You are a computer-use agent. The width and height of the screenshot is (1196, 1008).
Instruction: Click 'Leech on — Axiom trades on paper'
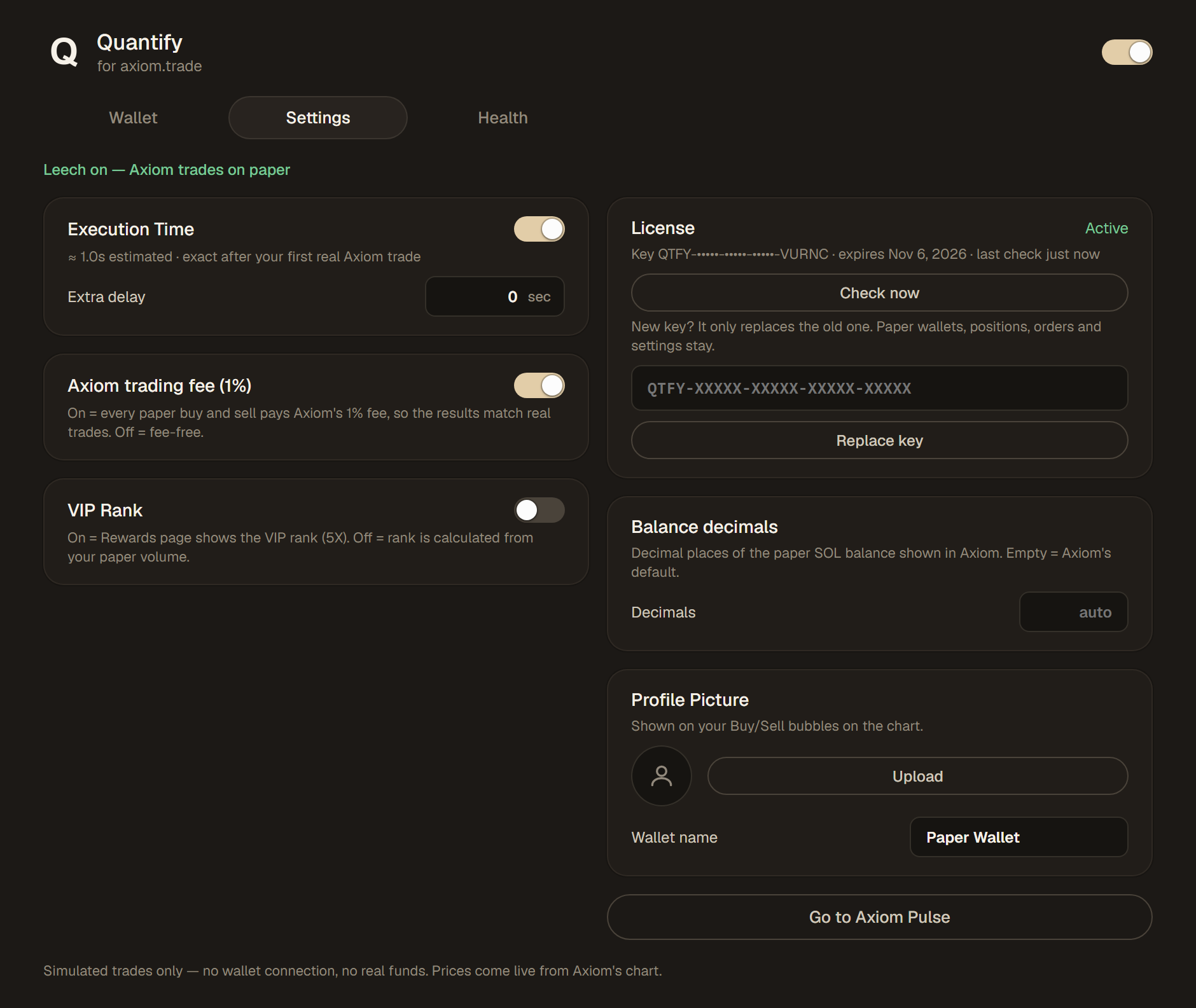167,170
